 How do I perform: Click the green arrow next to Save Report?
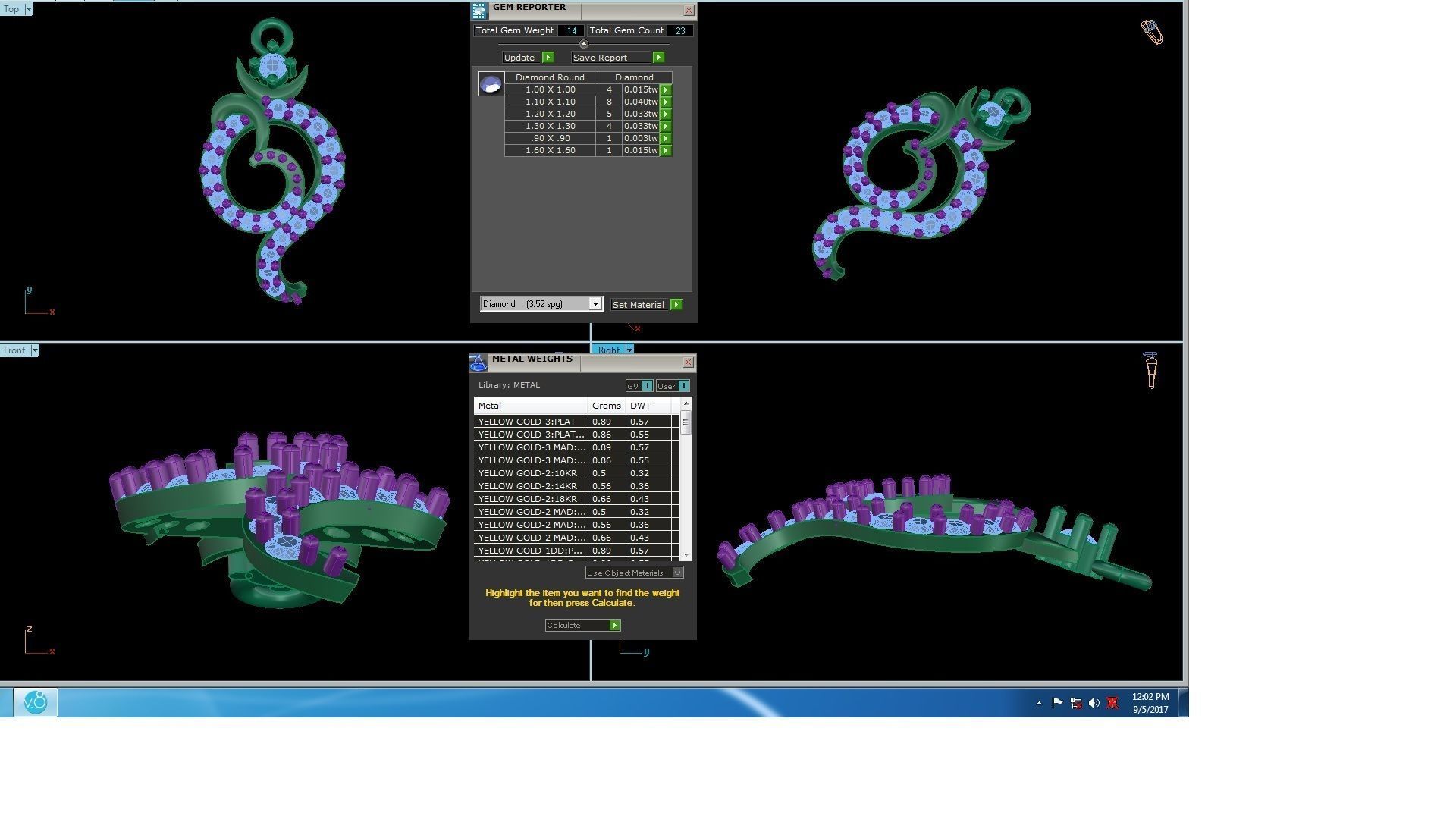[x=658, y=58]
